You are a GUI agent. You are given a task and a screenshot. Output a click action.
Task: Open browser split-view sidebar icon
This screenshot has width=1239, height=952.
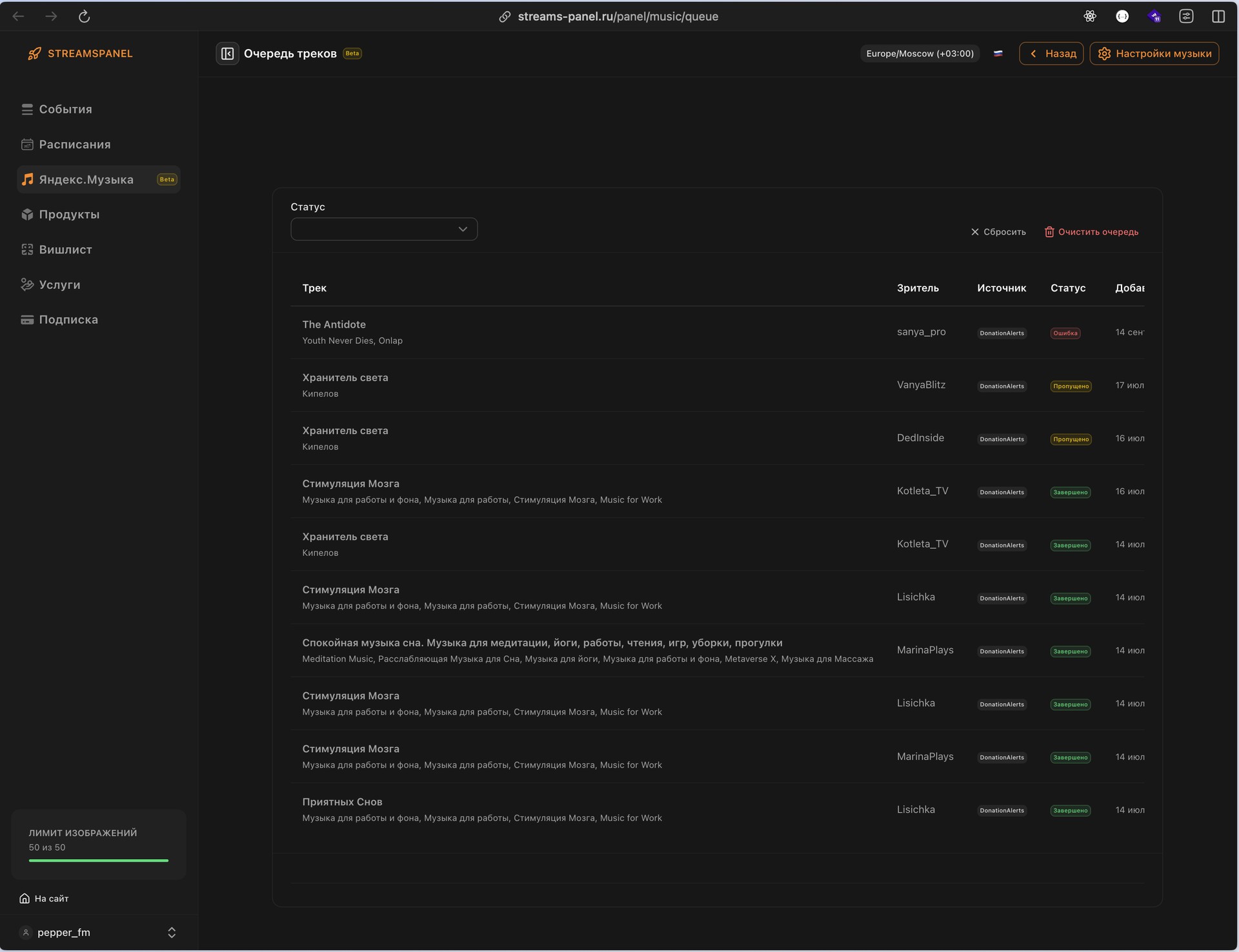(x=1218, y=17)
